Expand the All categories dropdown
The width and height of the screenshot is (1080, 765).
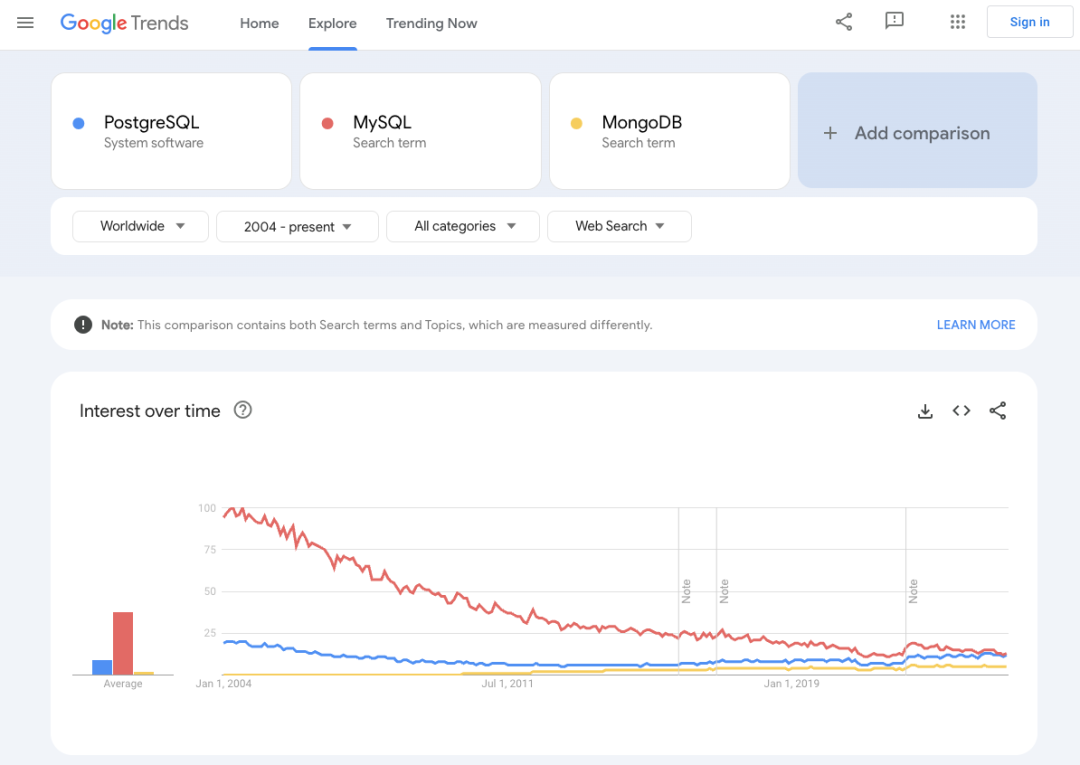point(463,226)
